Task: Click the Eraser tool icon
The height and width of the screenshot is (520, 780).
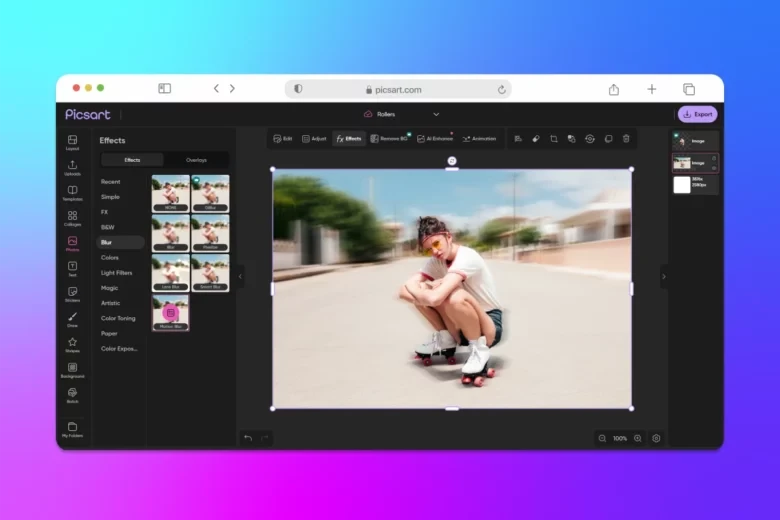Action: 535,139
